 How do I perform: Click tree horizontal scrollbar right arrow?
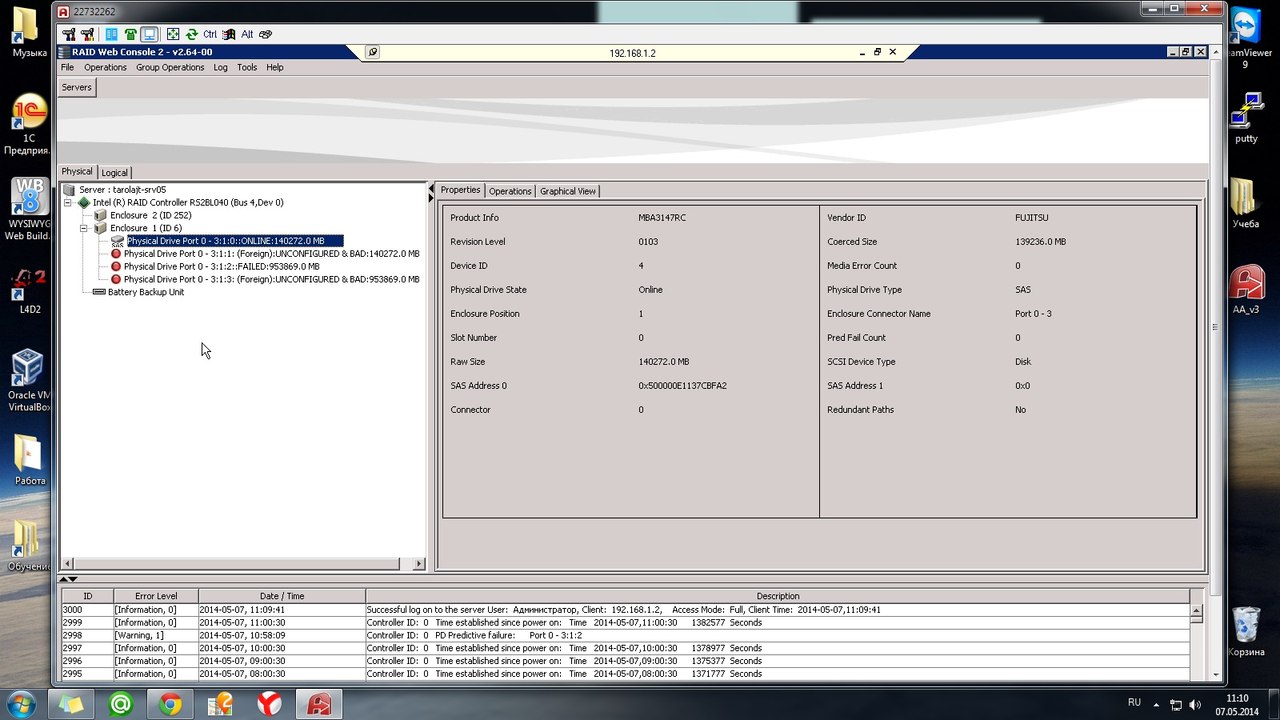[420, 564]
